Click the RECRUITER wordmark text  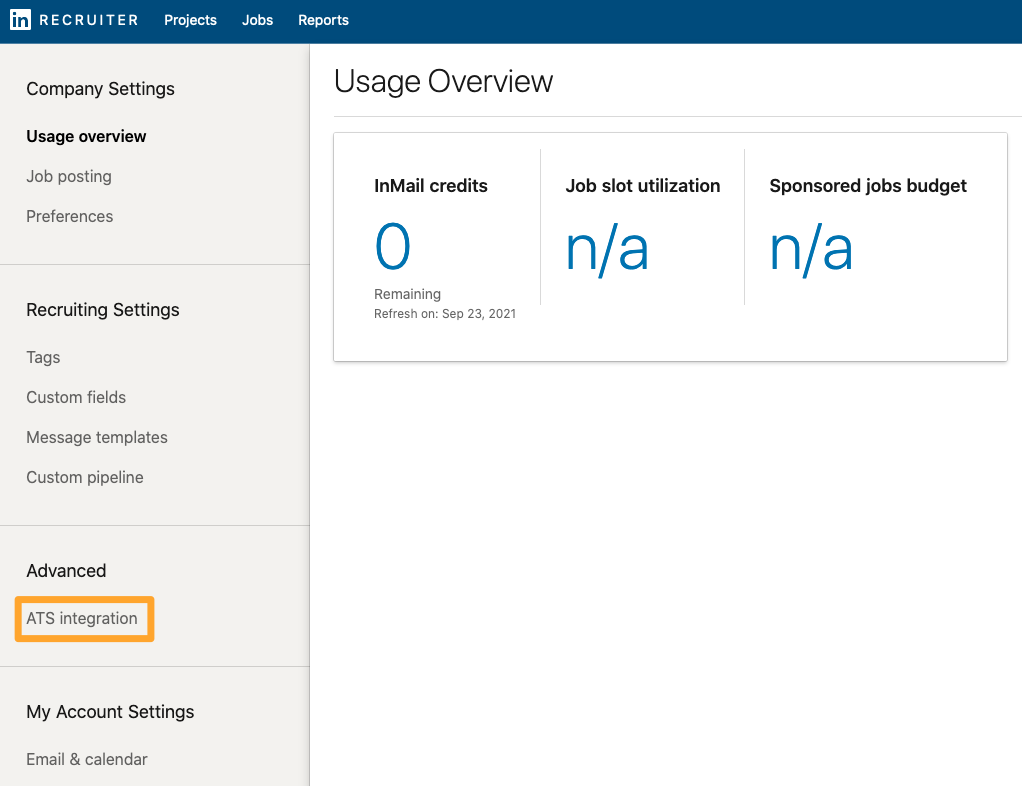point(89,20)
